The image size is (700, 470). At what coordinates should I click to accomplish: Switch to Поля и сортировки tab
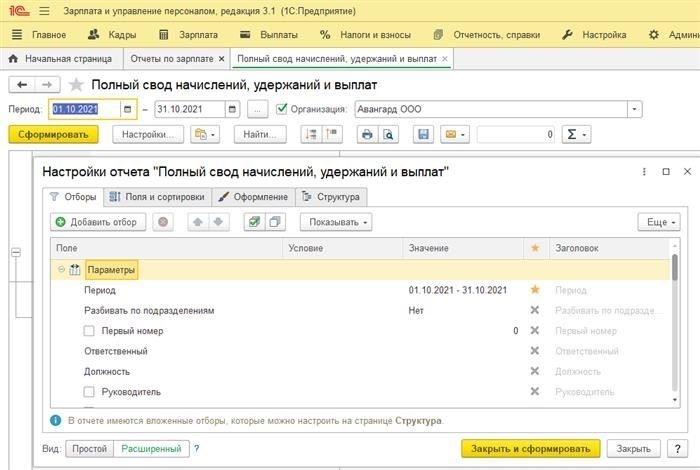[158, 197]
